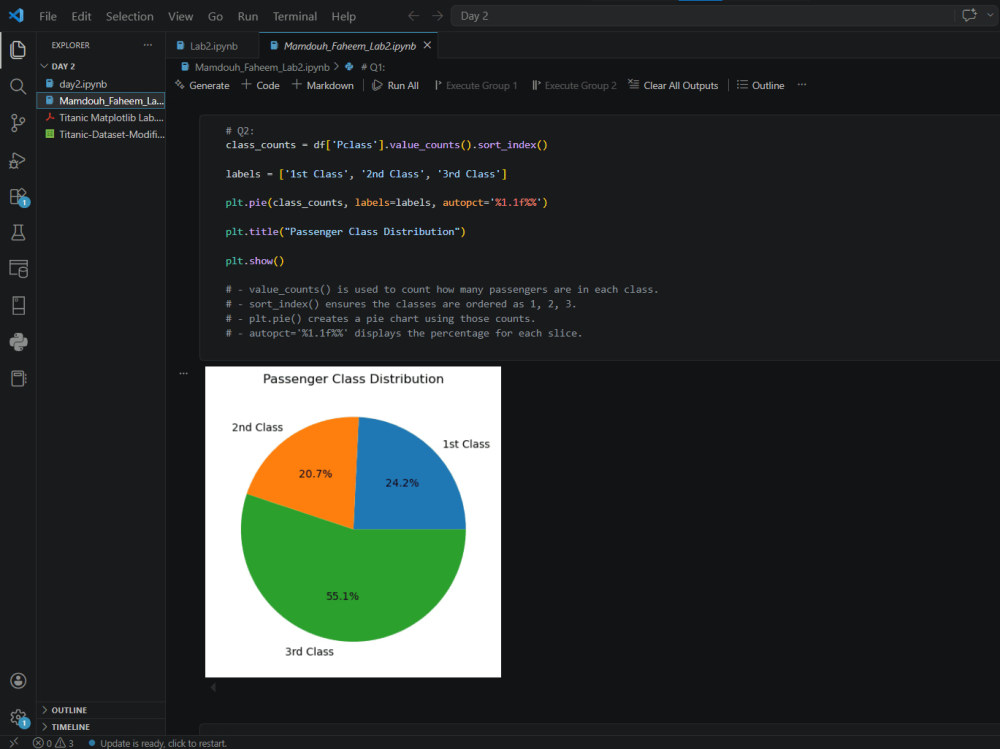
Task: Open the Go menu
Action: tap(216, 17)
